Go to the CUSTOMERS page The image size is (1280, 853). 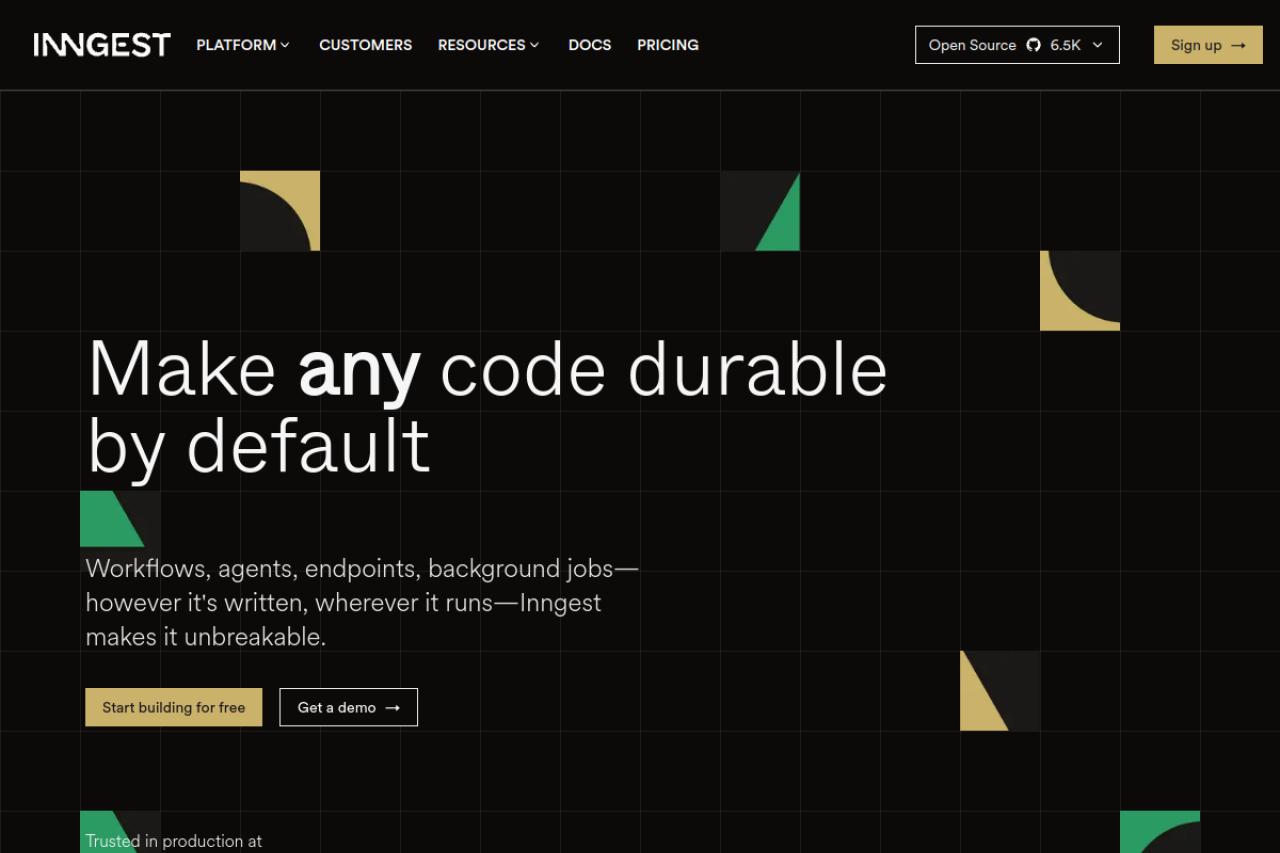(x=365, y=45)
